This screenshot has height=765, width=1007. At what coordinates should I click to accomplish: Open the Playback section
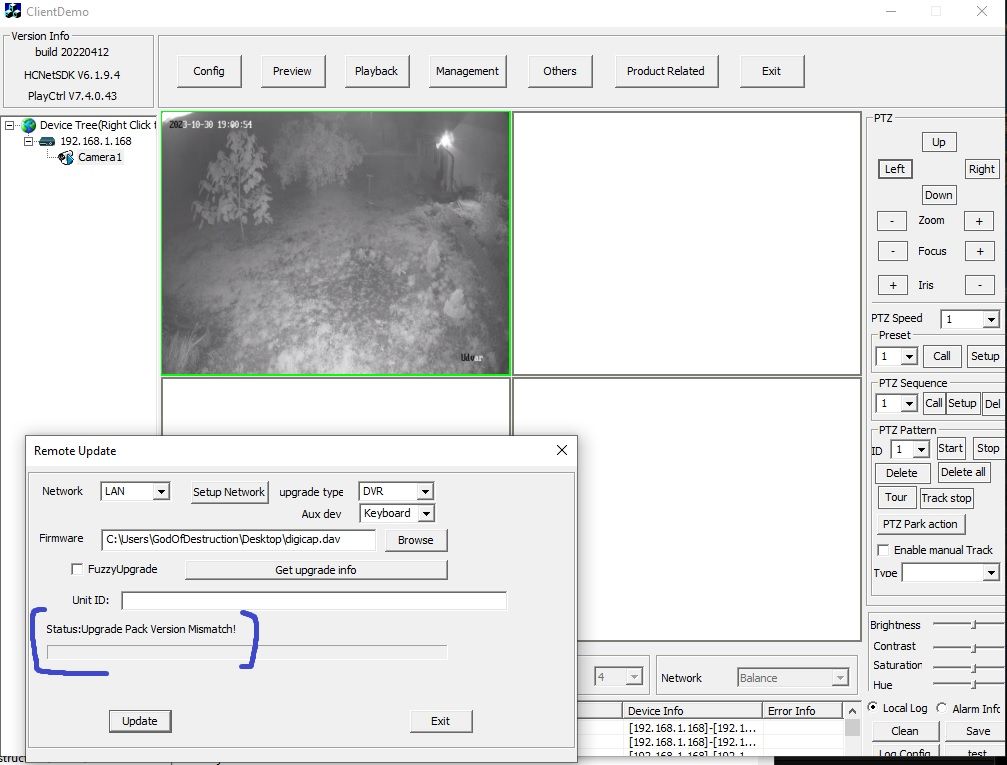tap(376, 71)
